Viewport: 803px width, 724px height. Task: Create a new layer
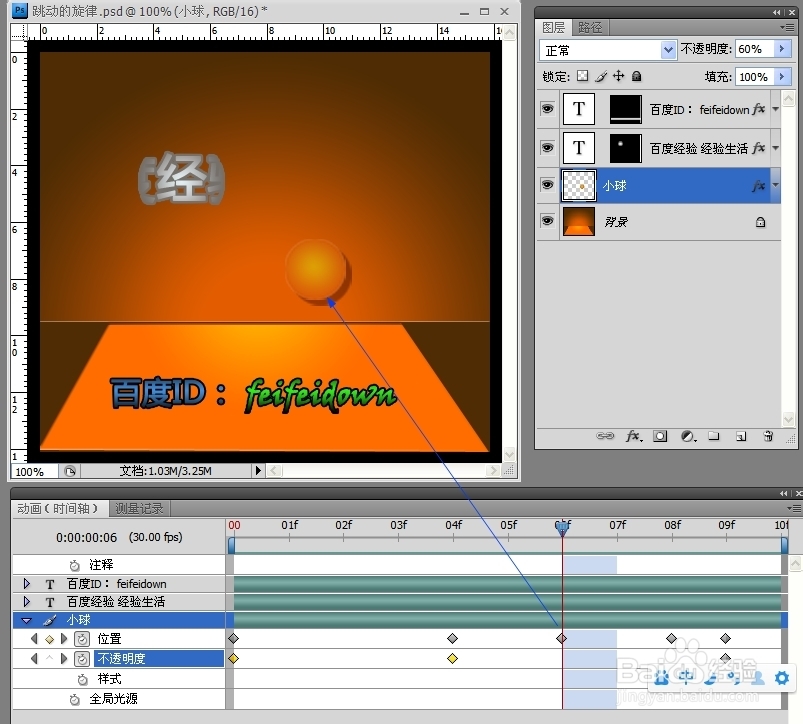(x=741, y=436)
